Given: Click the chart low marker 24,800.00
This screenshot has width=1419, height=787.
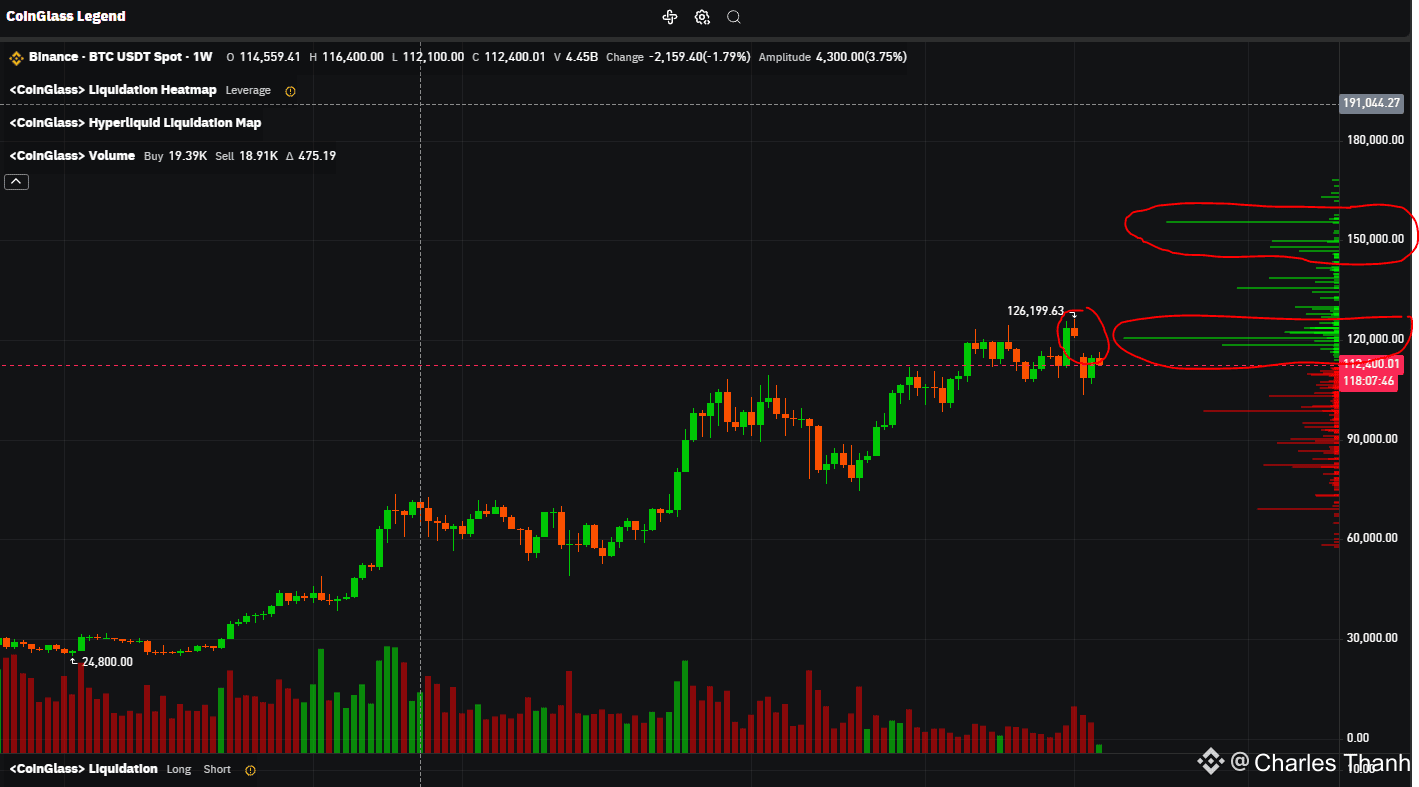Looking at the screenshot, I should 107,662.
